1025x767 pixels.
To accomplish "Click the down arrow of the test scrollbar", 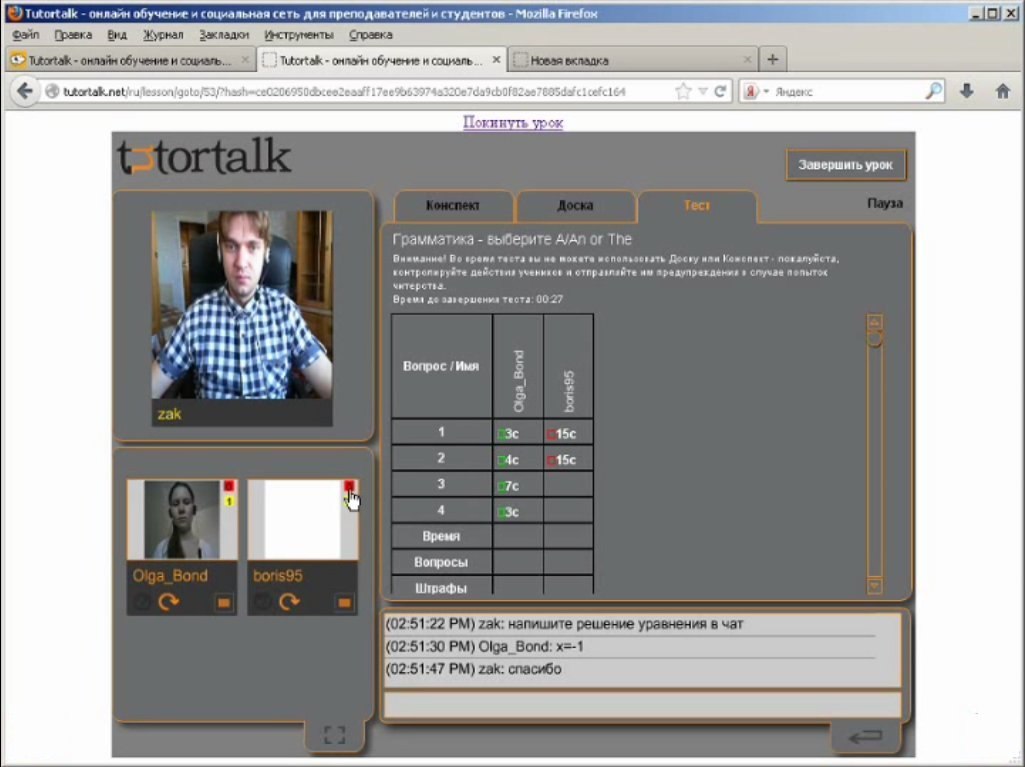I will (x=875, y=585).
